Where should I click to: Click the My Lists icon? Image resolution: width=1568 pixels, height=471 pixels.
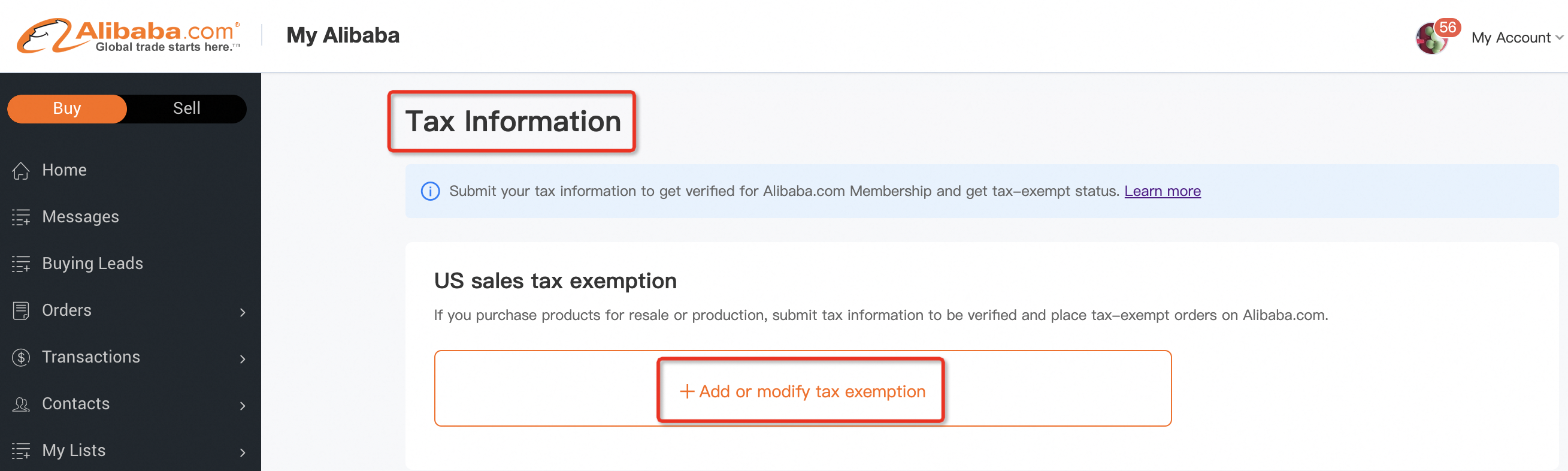21,451
